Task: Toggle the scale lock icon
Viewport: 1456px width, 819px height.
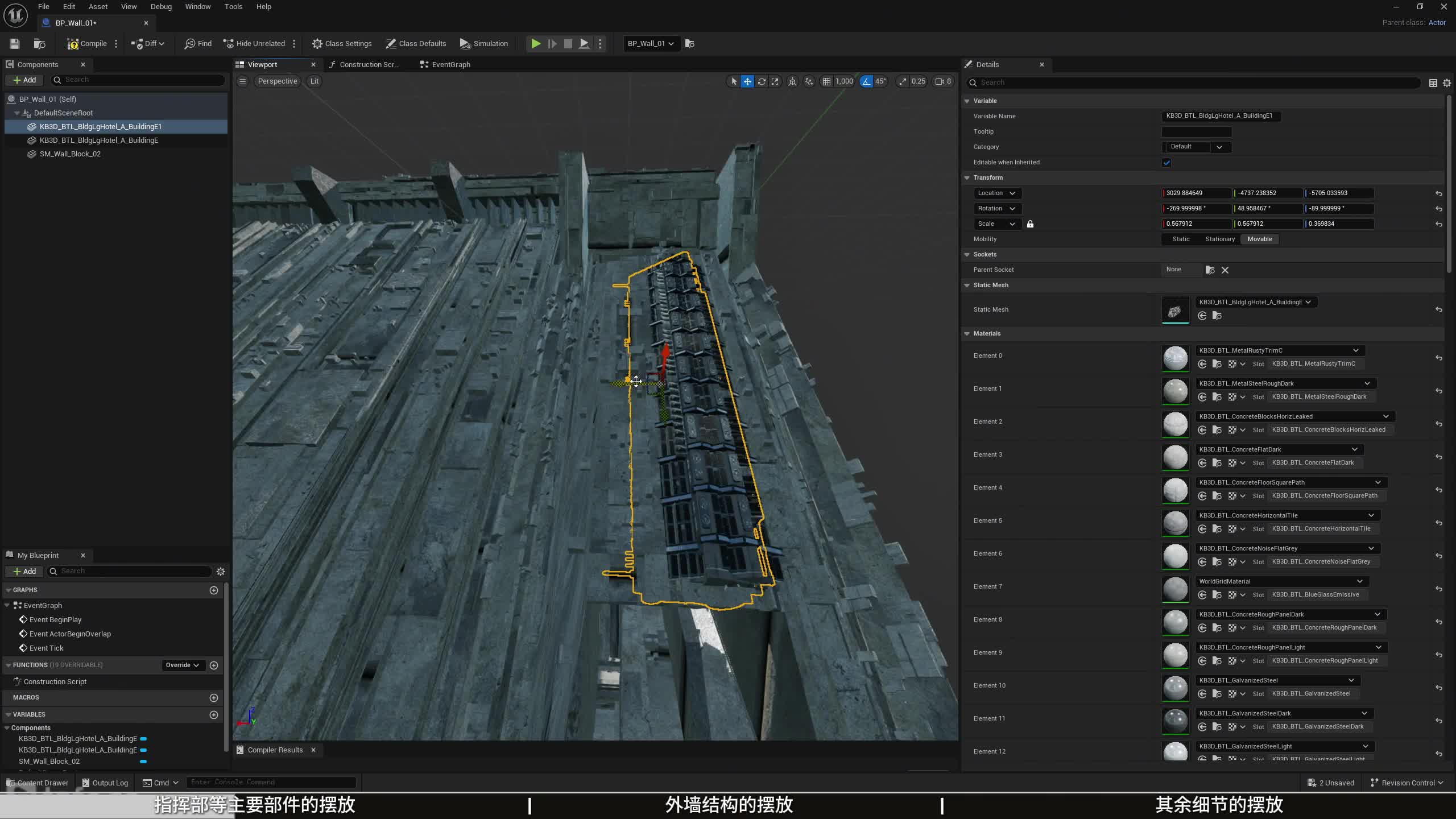Action: (x=1030, y=224)
